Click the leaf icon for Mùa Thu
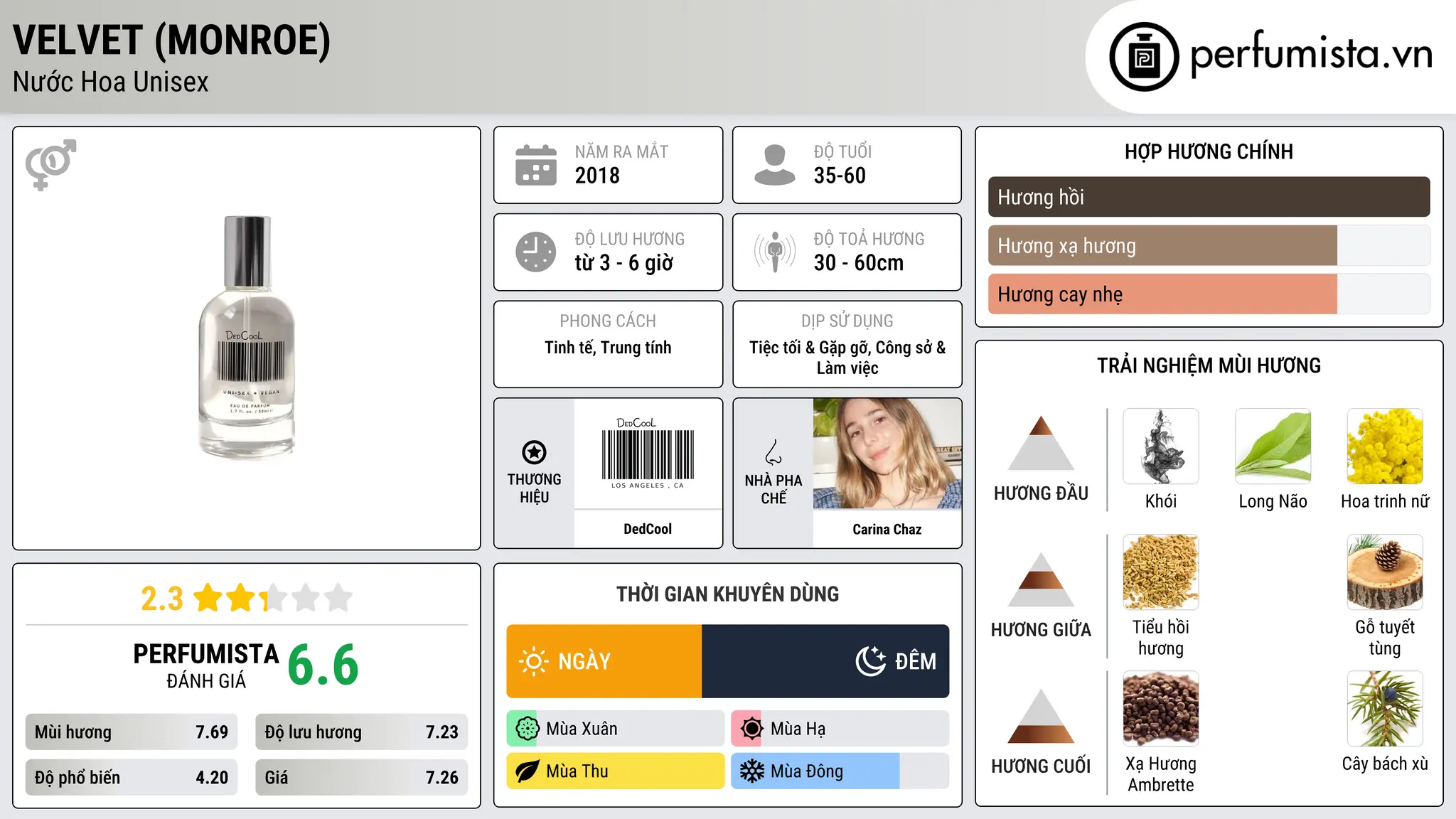 [x=527, y=771]
